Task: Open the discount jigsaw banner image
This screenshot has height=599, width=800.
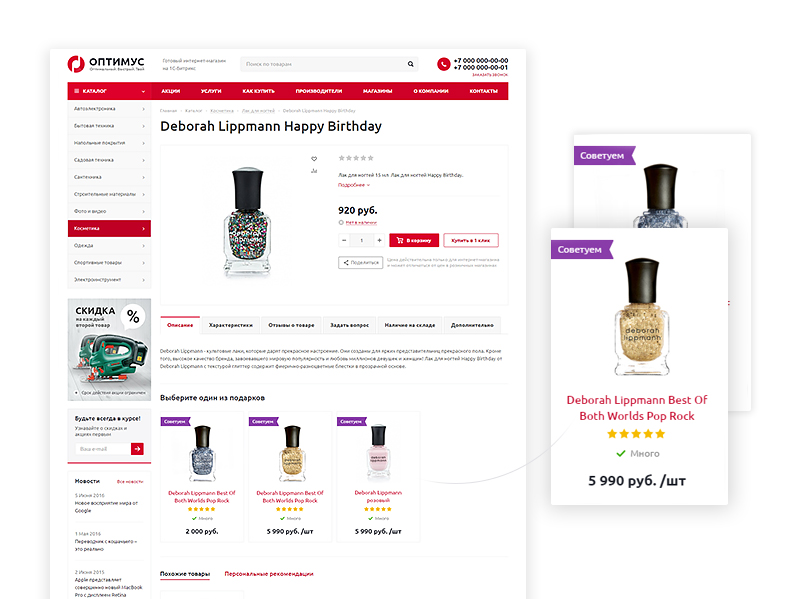Action: [x=109, y=350]
